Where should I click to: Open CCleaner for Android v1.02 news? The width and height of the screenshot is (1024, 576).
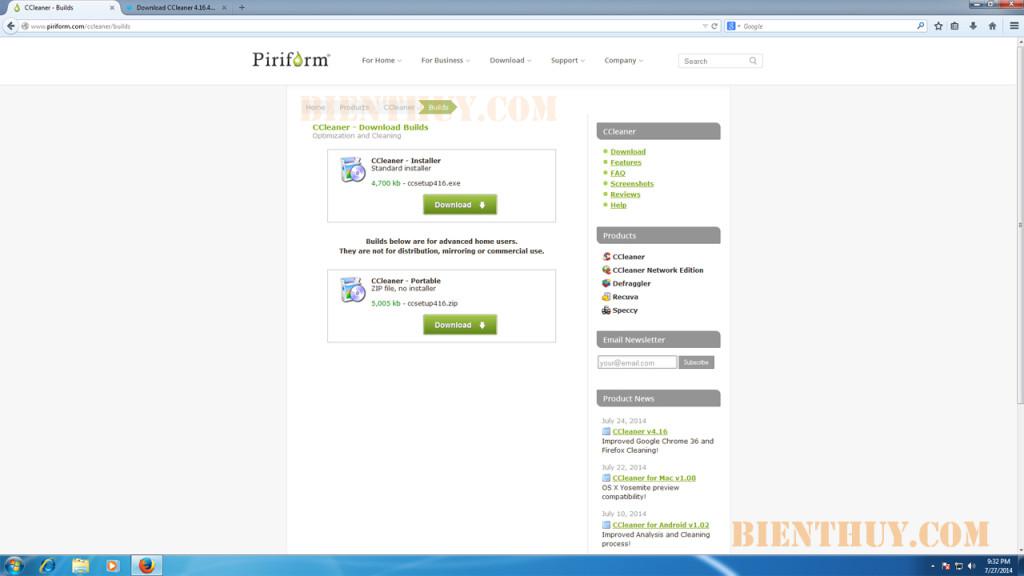pos(660,525)
